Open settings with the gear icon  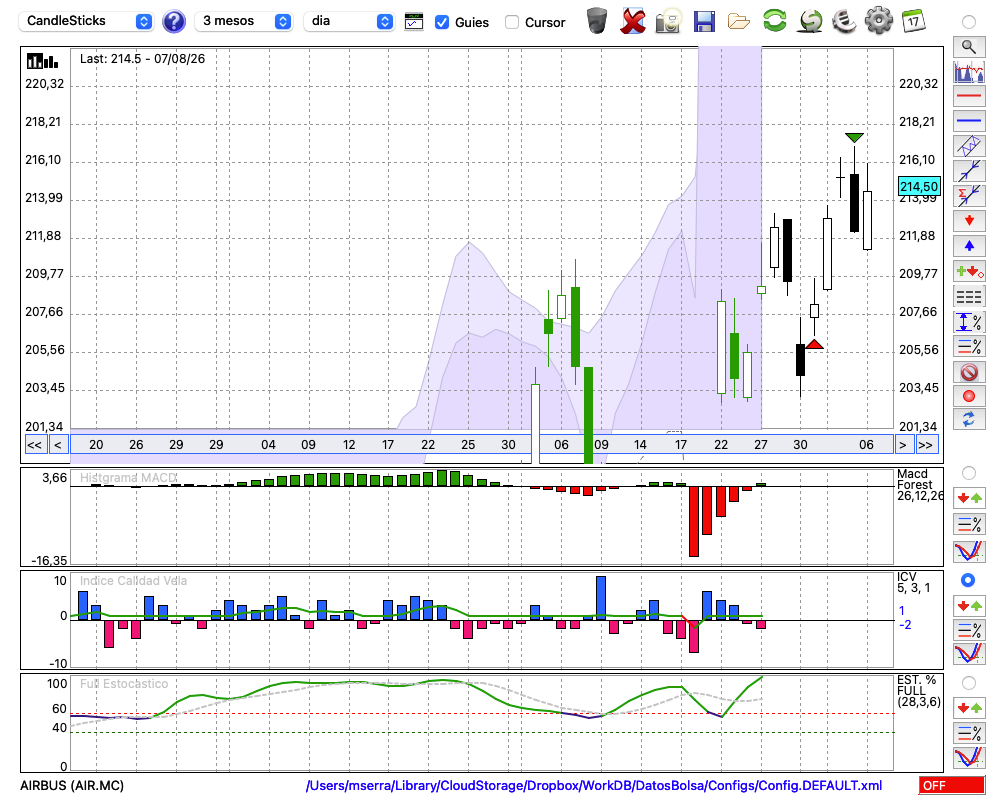click(879, 20)
